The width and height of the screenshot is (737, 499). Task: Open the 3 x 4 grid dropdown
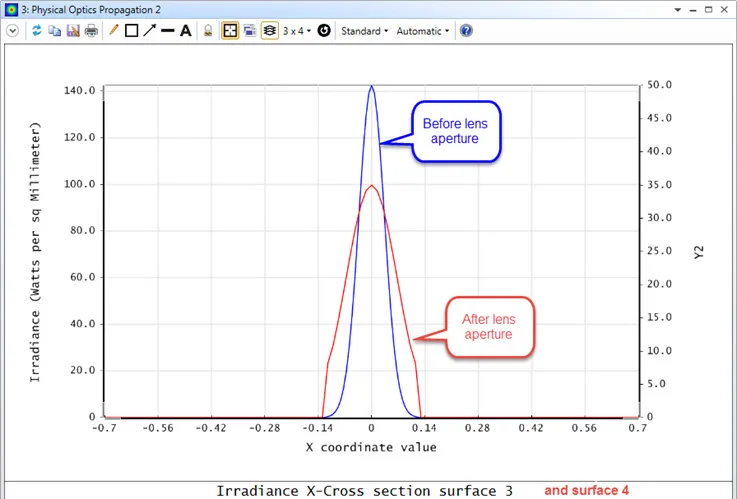tap(296, 31)
